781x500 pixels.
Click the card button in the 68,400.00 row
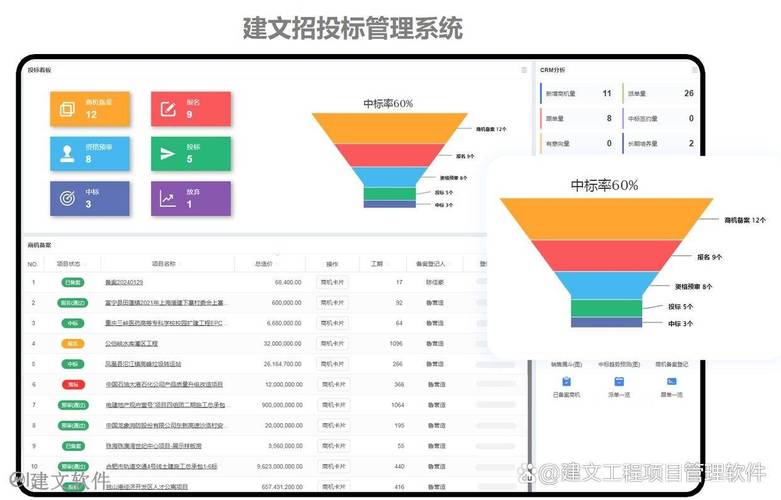(x=332, y=282)
